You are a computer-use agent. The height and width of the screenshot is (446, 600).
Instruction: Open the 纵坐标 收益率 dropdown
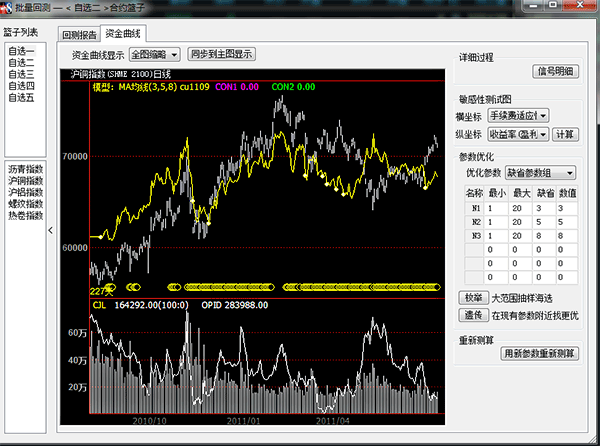[x=519, y=134]
